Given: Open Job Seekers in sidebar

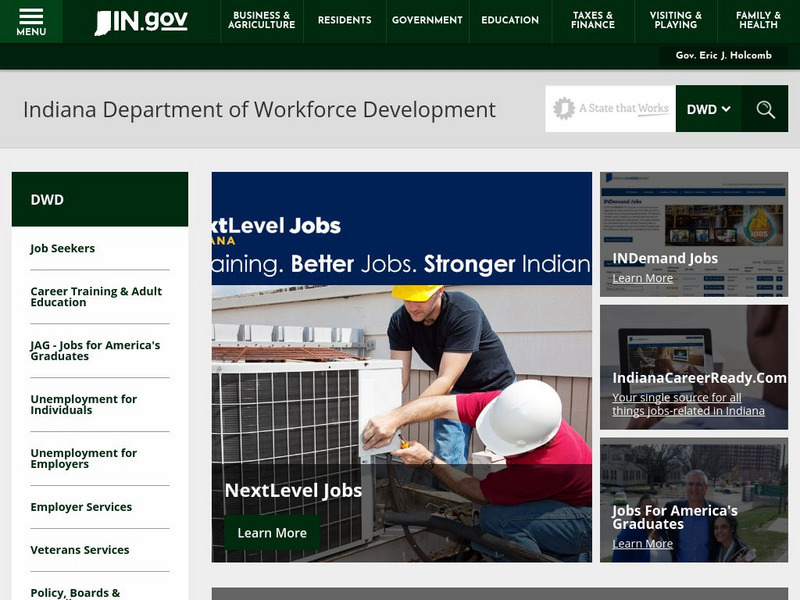Looking at the screenshot, I should pyautogui.click(x=63, y=248).
